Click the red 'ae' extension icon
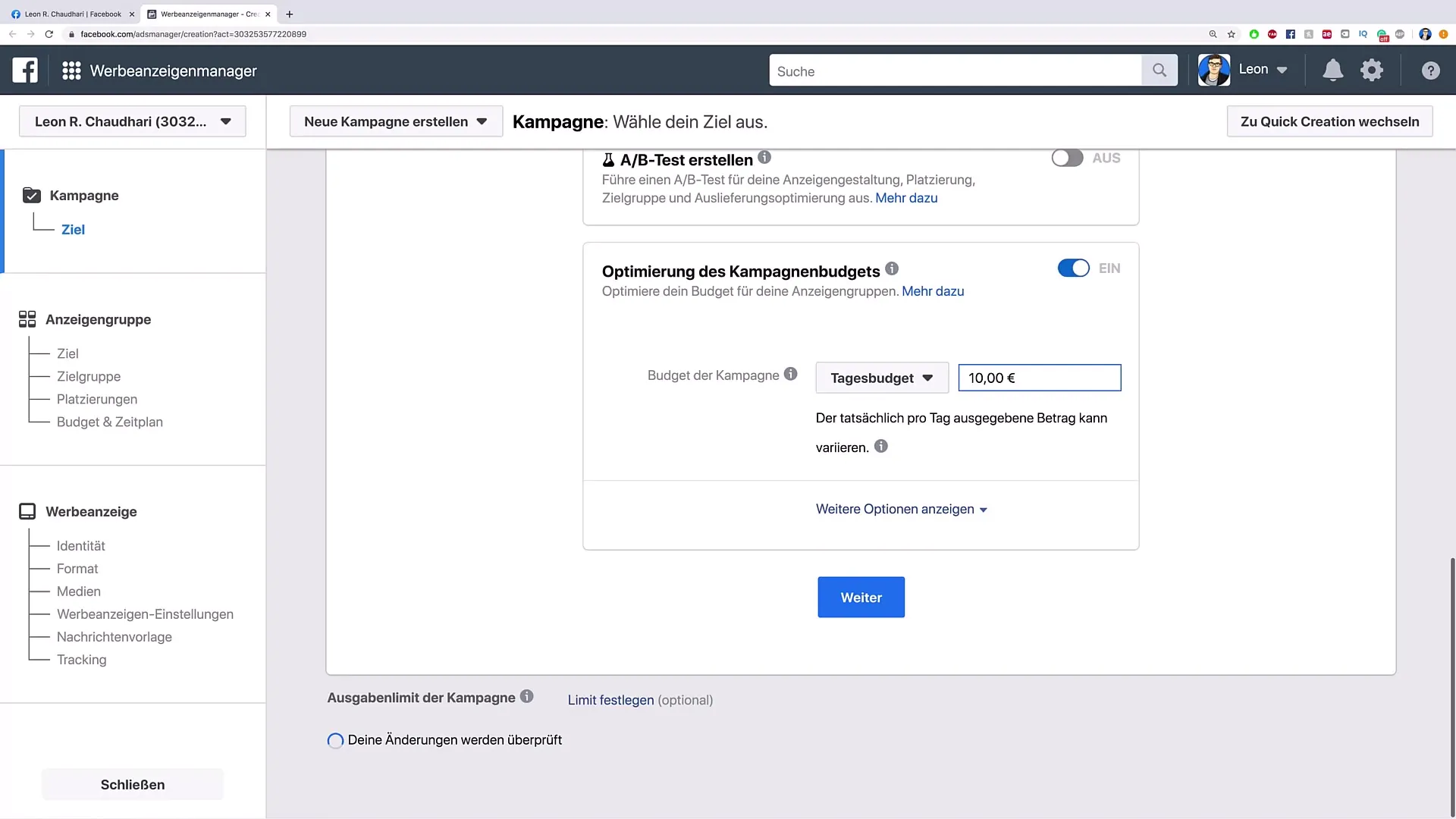Image resolution: width=1456 pixels, height=819 pixels. 1326,34
